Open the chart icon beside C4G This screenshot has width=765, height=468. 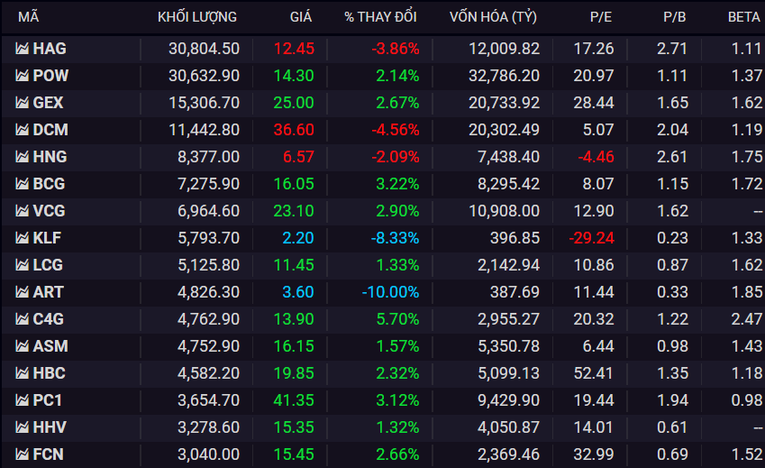point(22,319)
